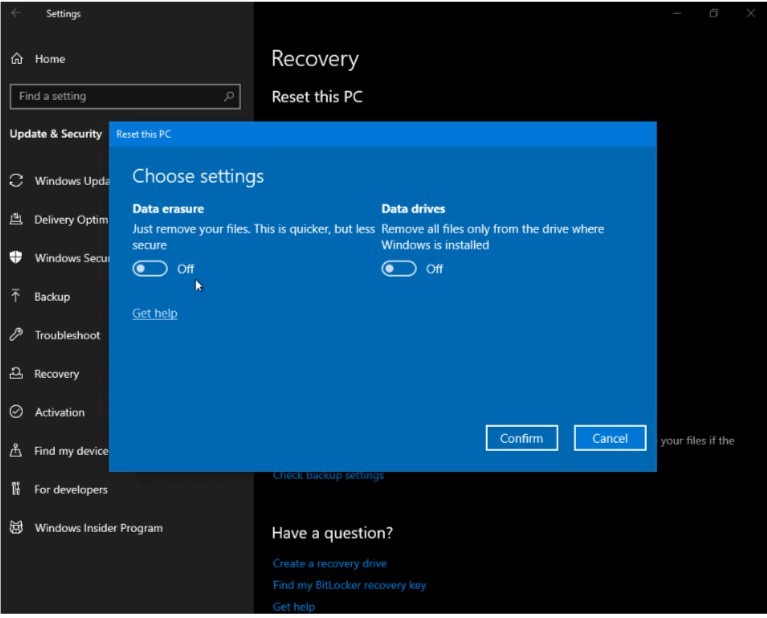Click the Activation checkmark icon
This screenshot has height=618, width=767.
16,412
